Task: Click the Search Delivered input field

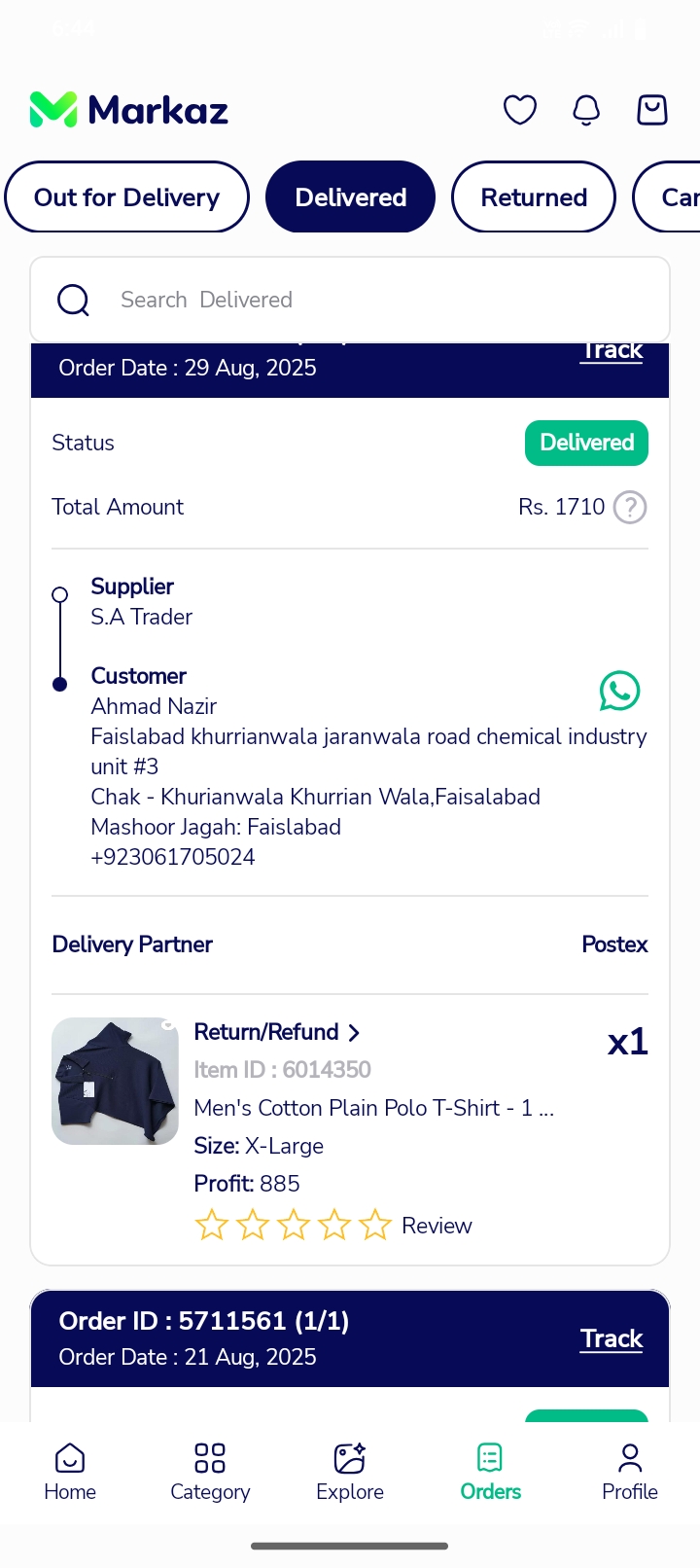Action: tap(350, 300)
